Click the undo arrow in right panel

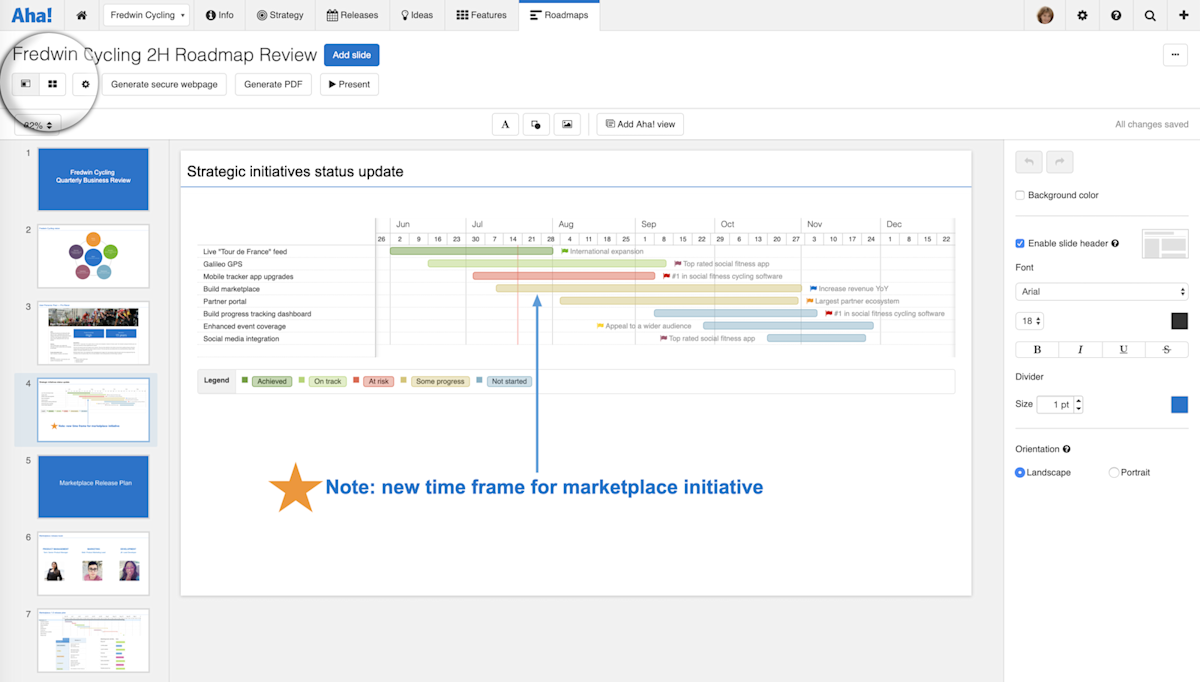pyautogui.click(x=1029, y=162)
